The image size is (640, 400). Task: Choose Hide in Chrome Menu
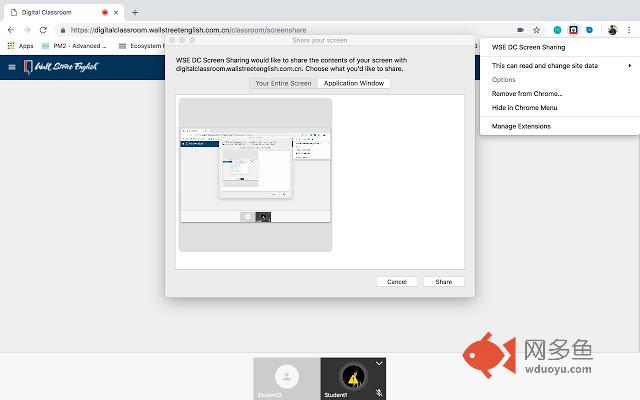pos(524,108)
